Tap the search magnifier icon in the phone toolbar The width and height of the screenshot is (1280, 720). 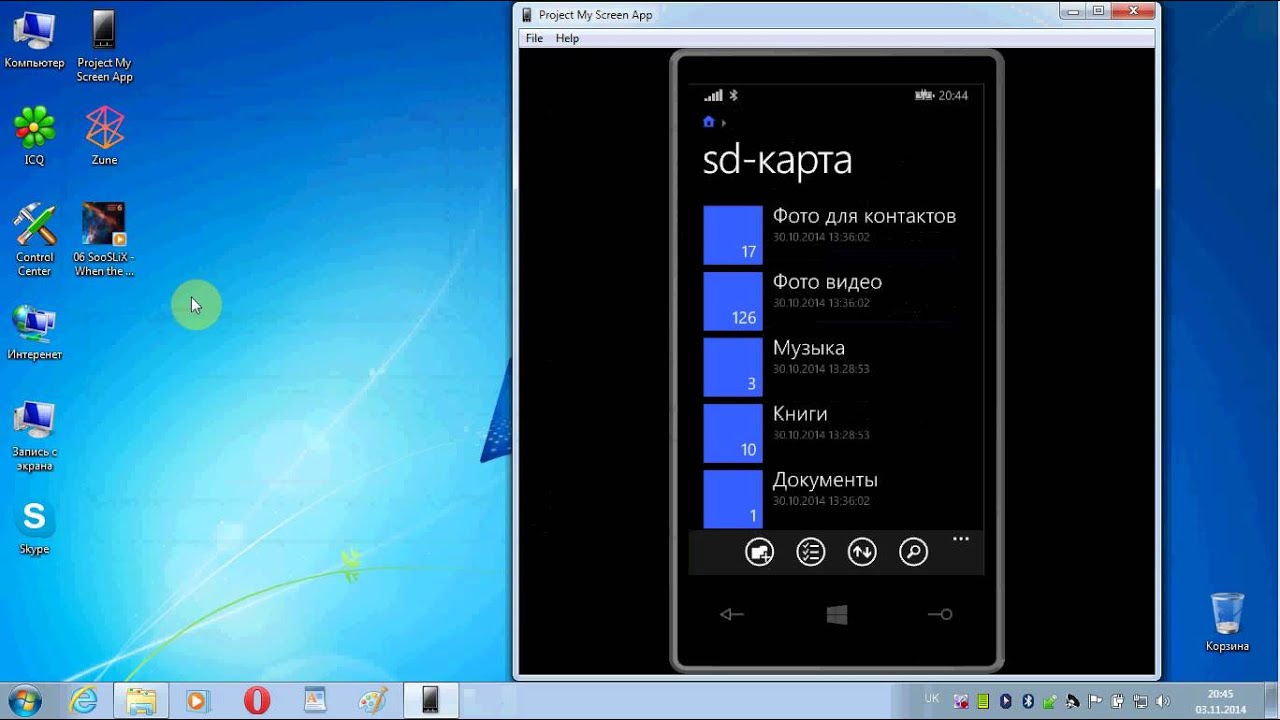point(913,552)
